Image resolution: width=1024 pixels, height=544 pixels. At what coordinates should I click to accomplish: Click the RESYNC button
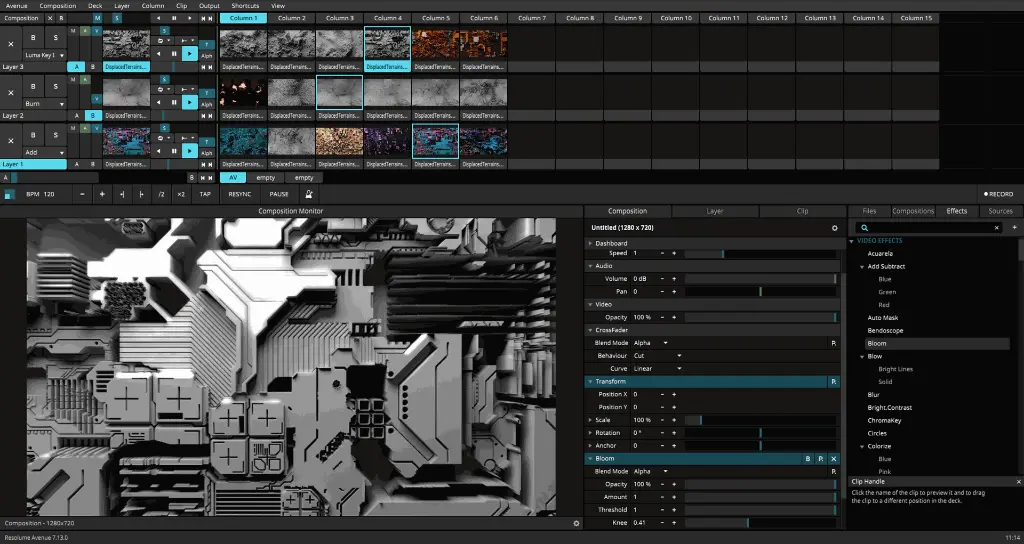point(240,194)
